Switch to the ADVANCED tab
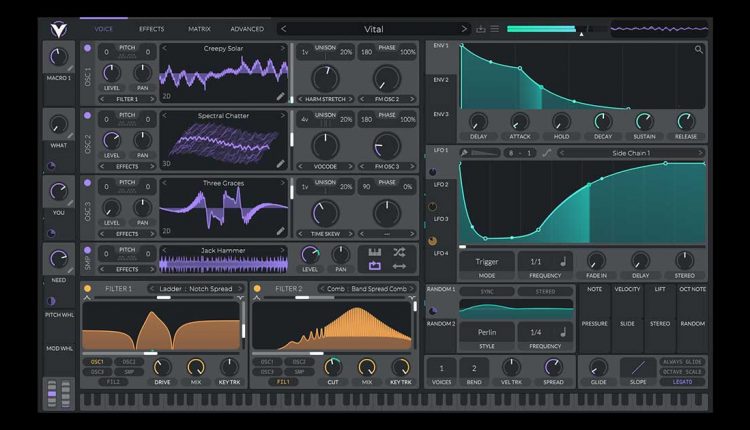 pyautogui.click(x=247, y=29)
